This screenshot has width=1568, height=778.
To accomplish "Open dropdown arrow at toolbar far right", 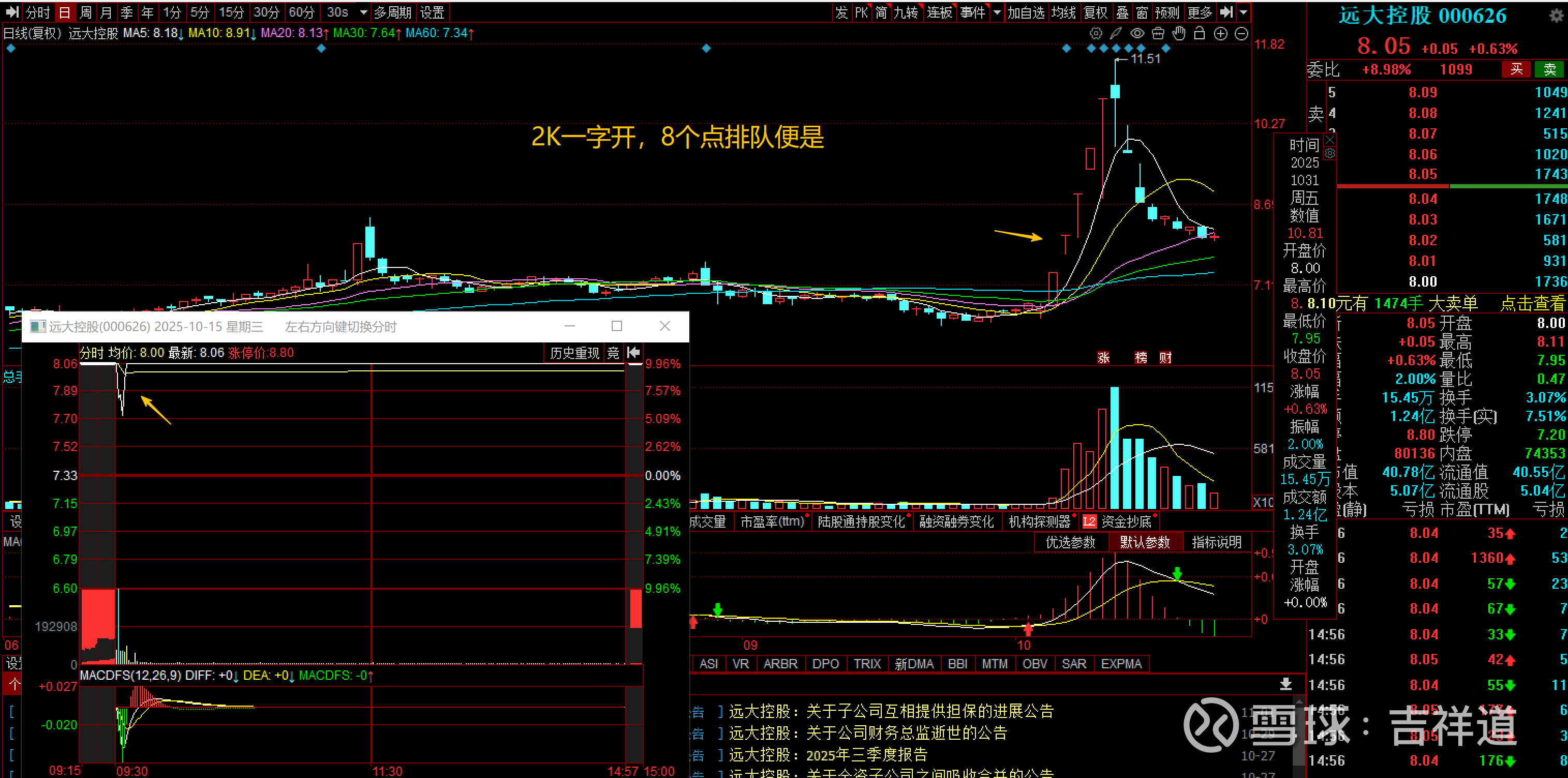I will (x=1244, y=13).
